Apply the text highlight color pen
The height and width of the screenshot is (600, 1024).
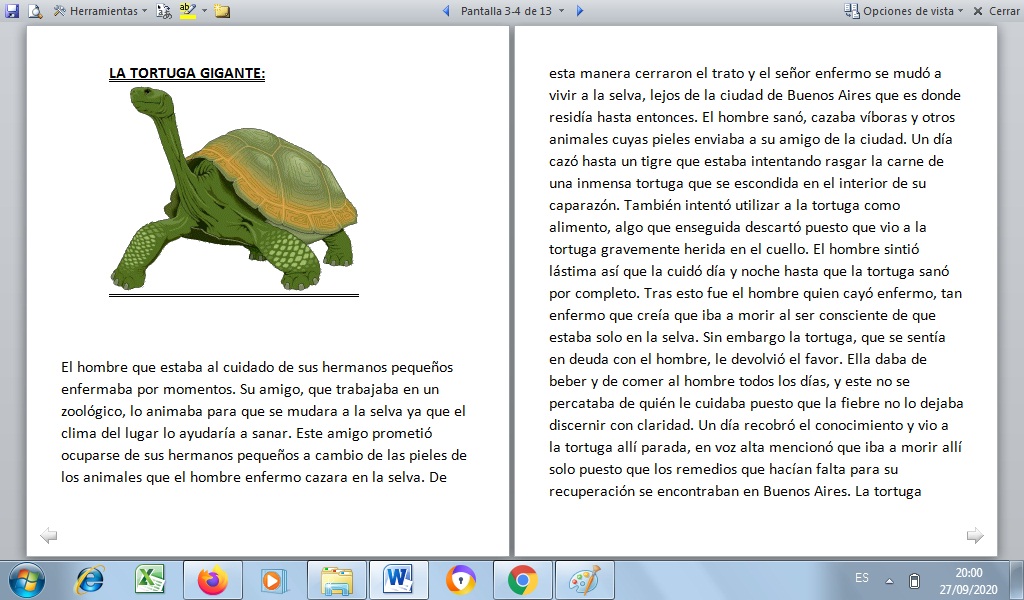click(187, 10)
